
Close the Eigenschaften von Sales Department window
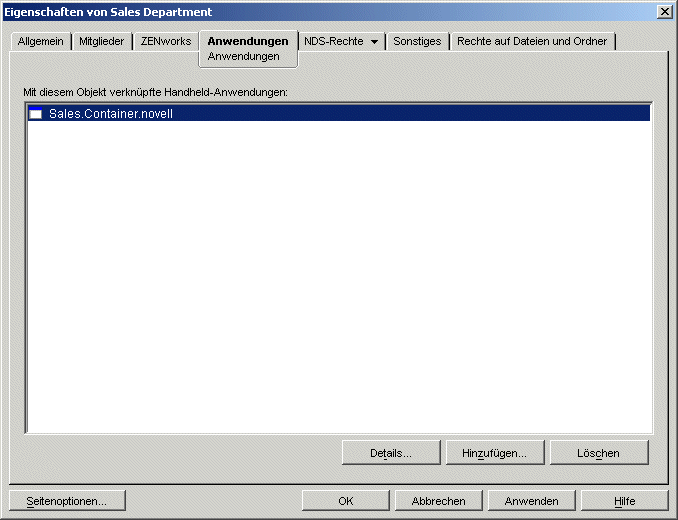coord(664,12)
